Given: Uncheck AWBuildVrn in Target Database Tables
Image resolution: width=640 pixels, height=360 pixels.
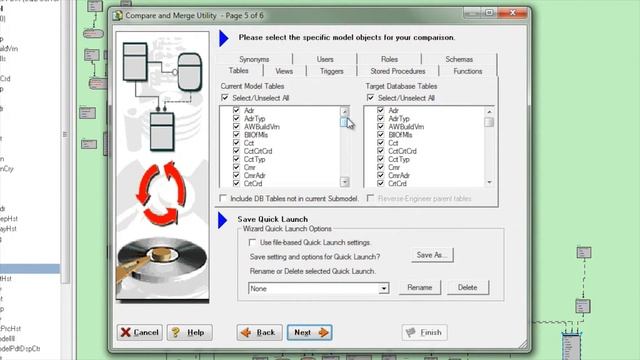Looking at the screenshot, I should (380, 127).
